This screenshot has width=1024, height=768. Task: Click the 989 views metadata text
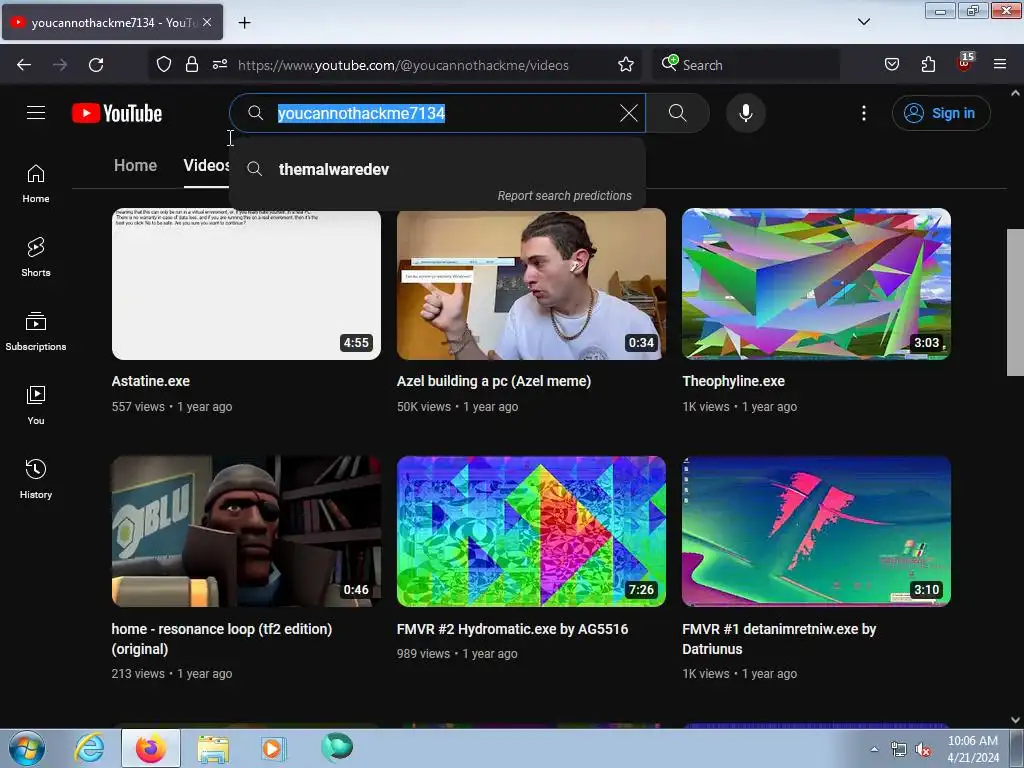pos(423,654)
